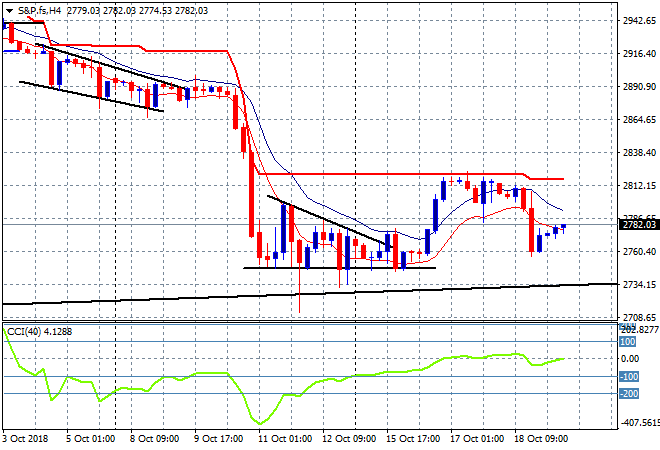Viewport: 660px width, 450px height.
Task: Click the OHLC values 2779.03 2782.03 2774.53 2782.03
Action: point(137,11)
